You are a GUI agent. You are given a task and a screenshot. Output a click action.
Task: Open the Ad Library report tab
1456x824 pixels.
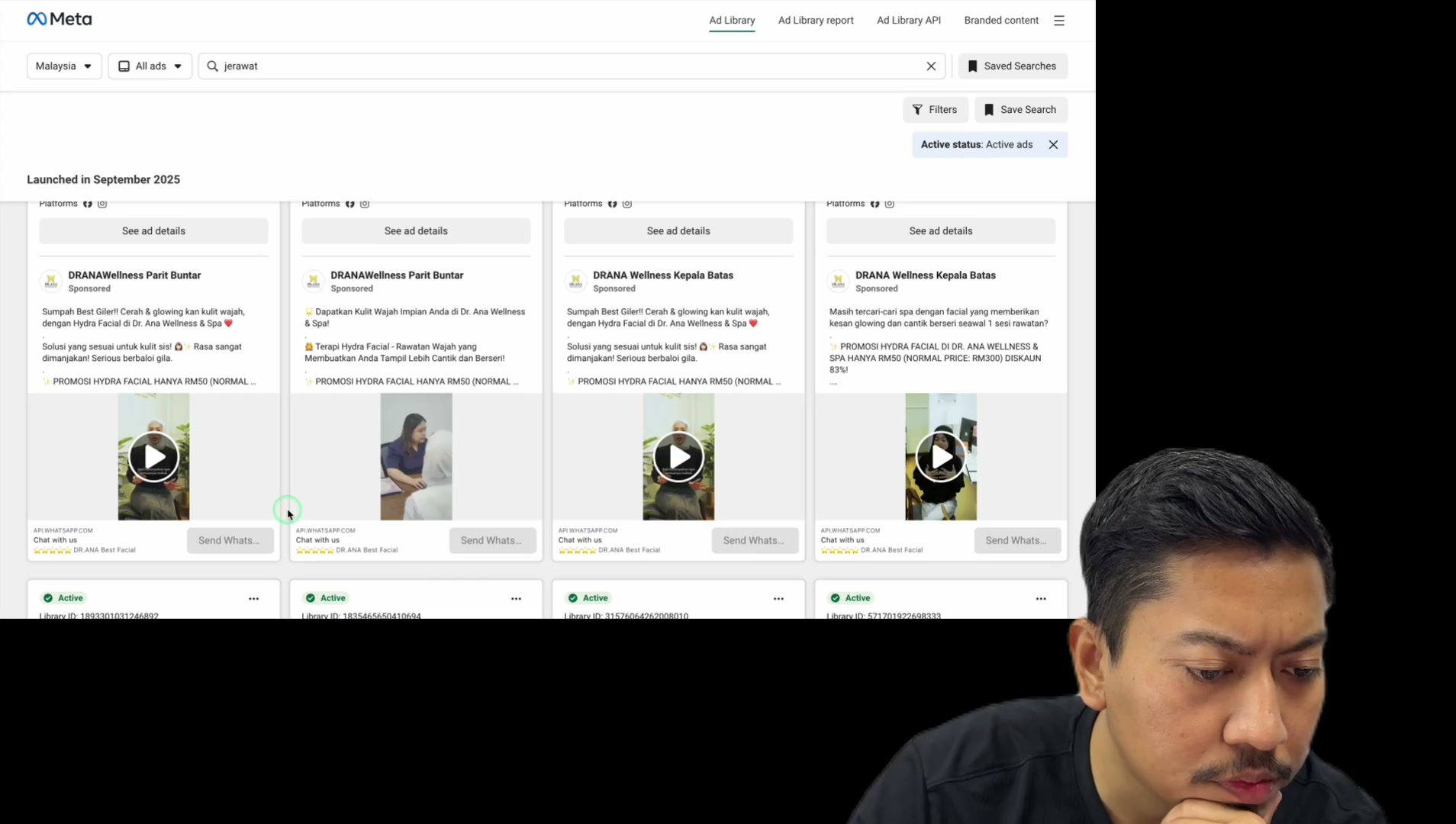click(x=816, y=21)
